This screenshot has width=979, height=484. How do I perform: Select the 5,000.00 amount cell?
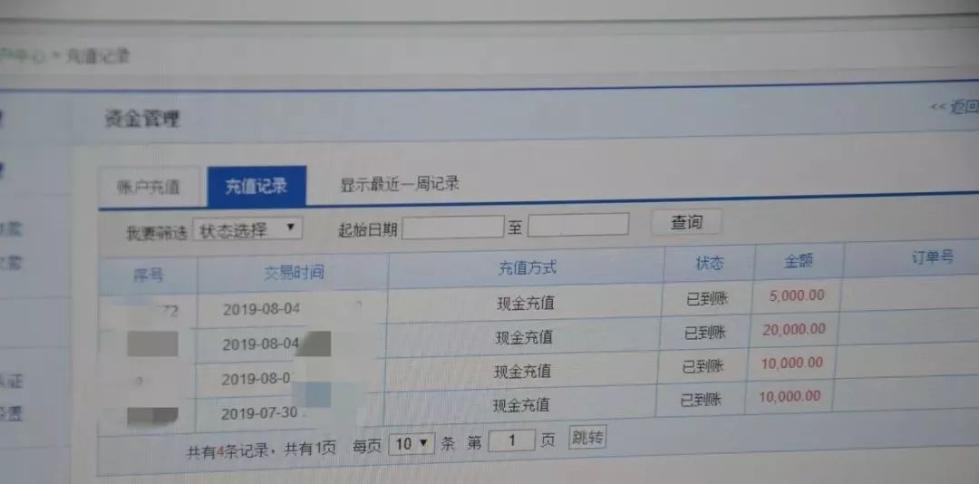tap(797, 295)
